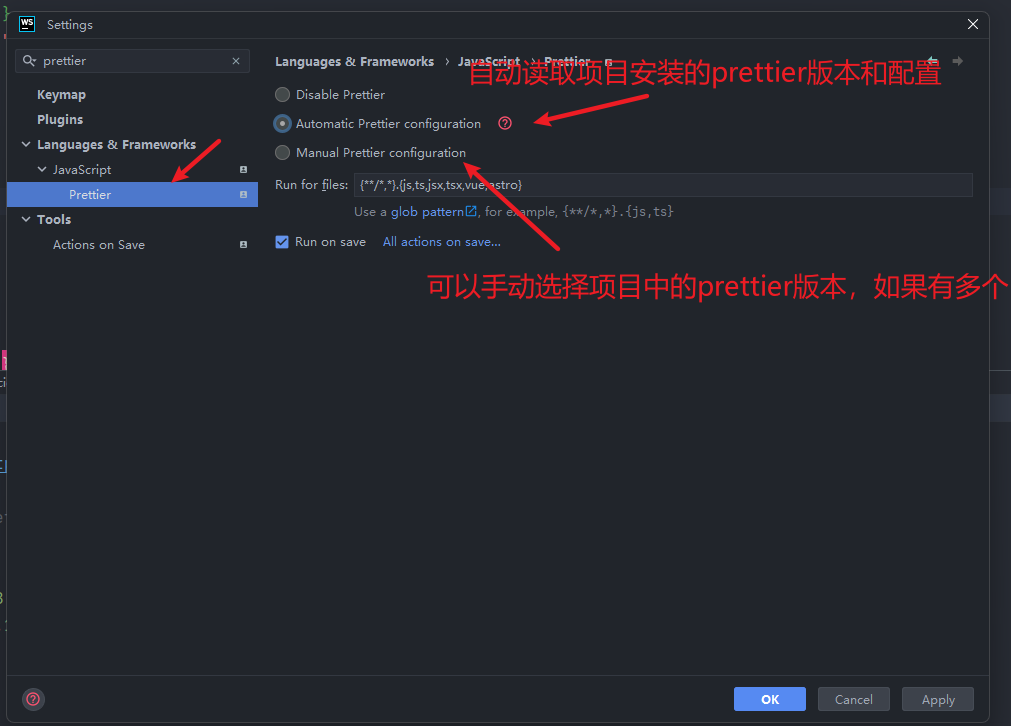The width and height of the screenshot is (1011, 726).
Task: Collapse the Languages & Frameworks node
Action: coord(26,144)
